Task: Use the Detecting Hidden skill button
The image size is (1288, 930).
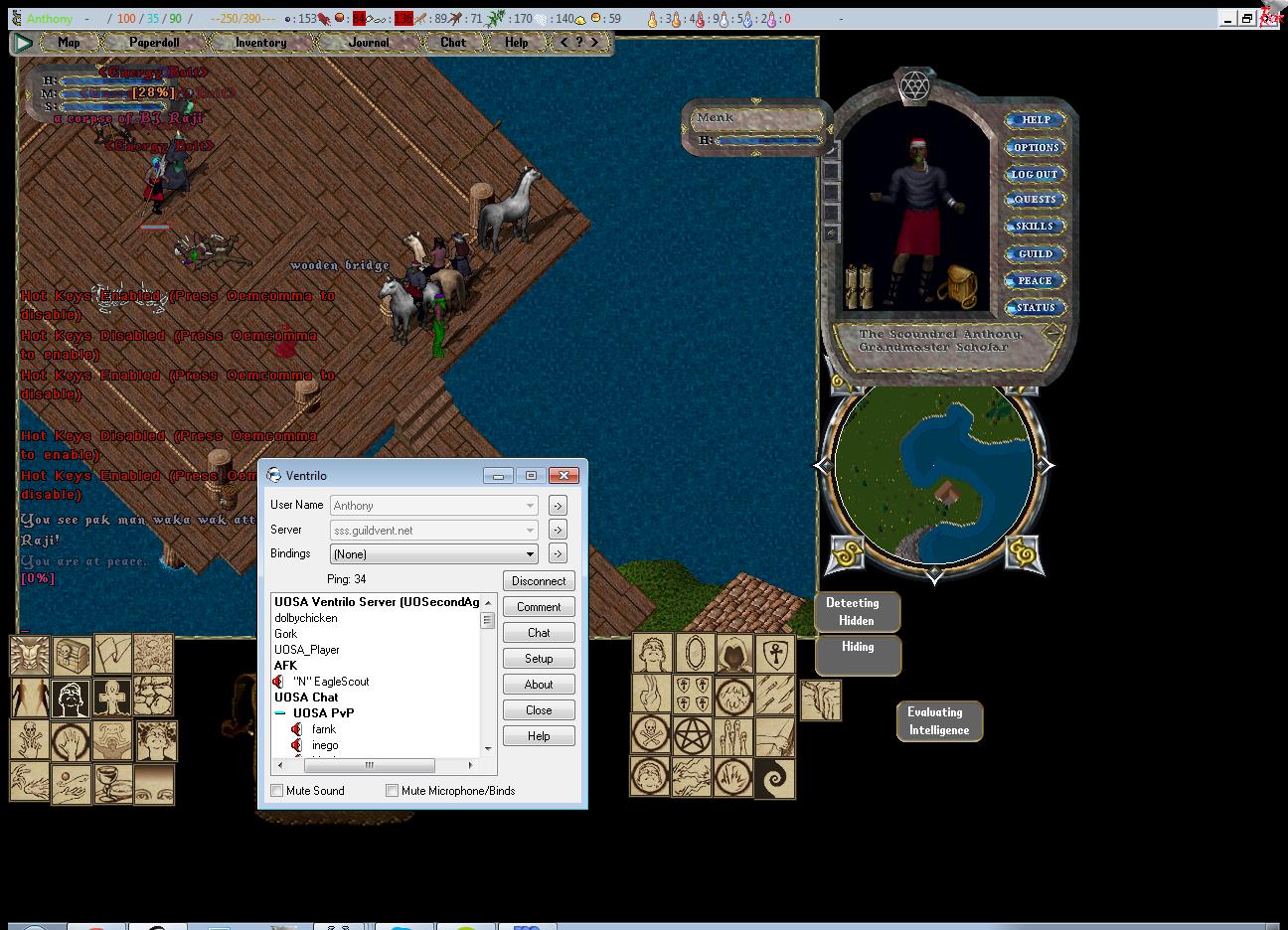Action: (x=857, y=612)
